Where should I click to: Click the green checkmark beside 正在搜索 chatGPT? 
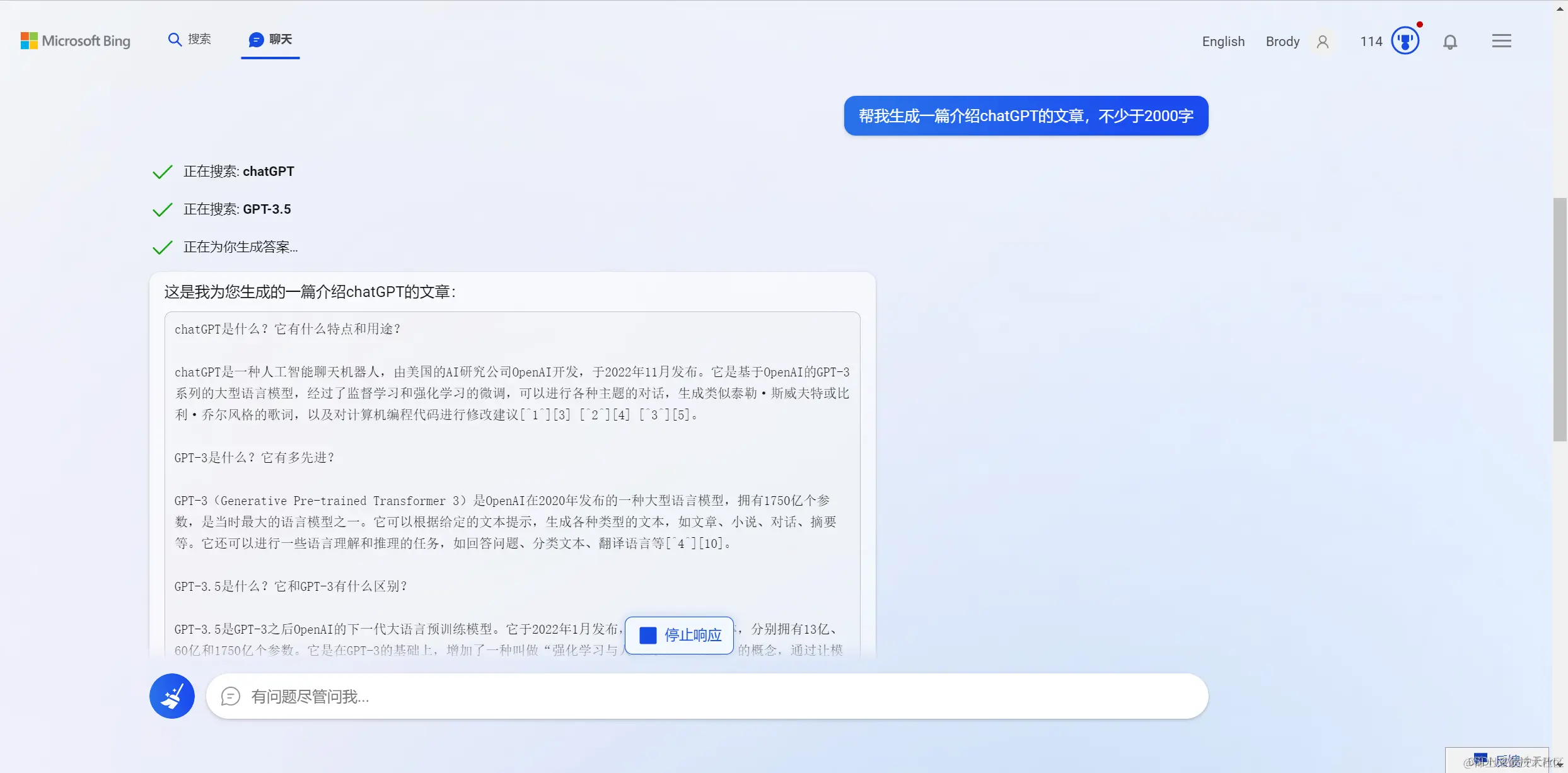pos(161,171)
